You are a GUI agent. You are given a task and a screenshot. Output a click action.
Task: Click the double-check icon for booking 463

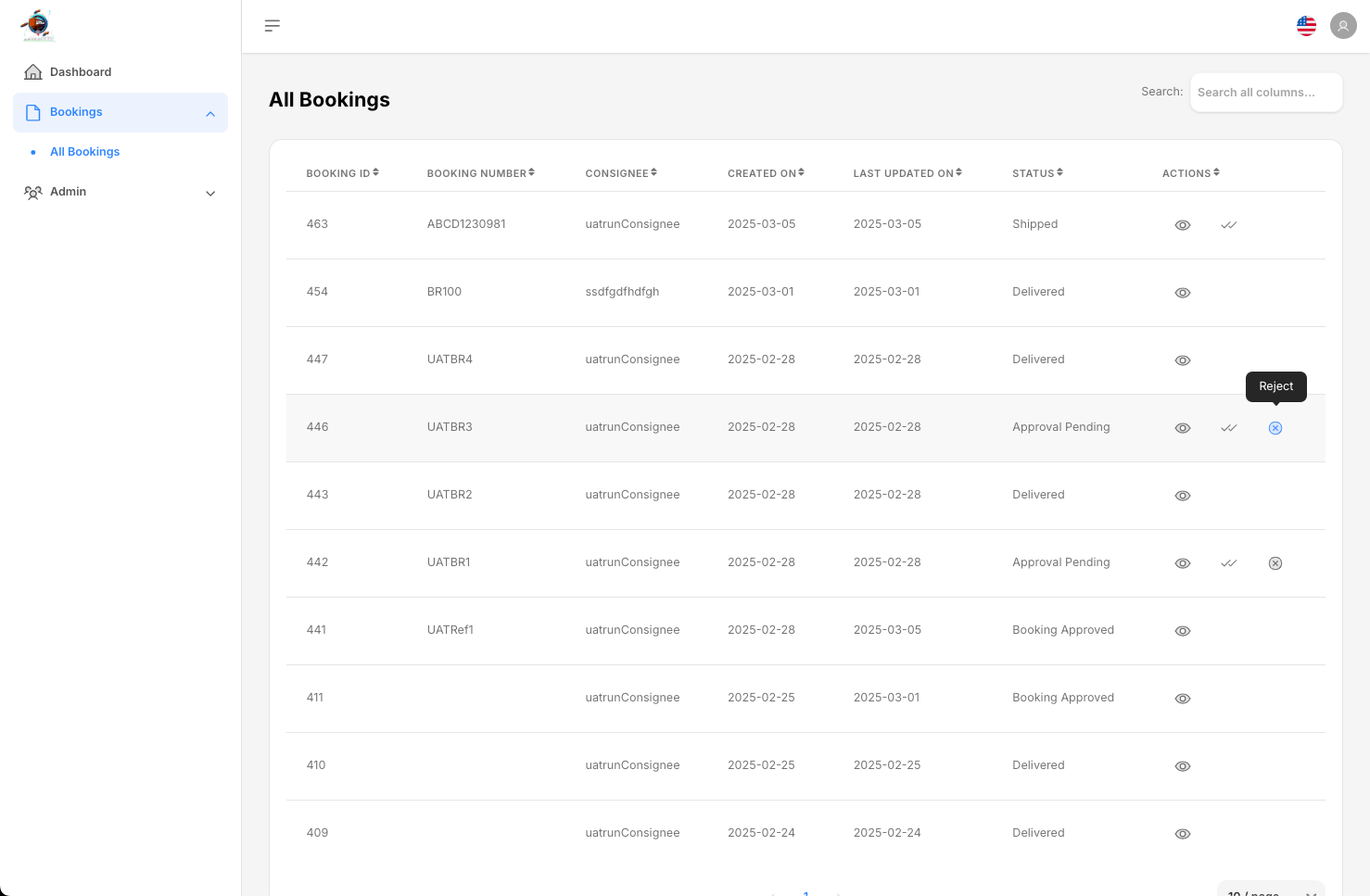(x=1228, y=225)
